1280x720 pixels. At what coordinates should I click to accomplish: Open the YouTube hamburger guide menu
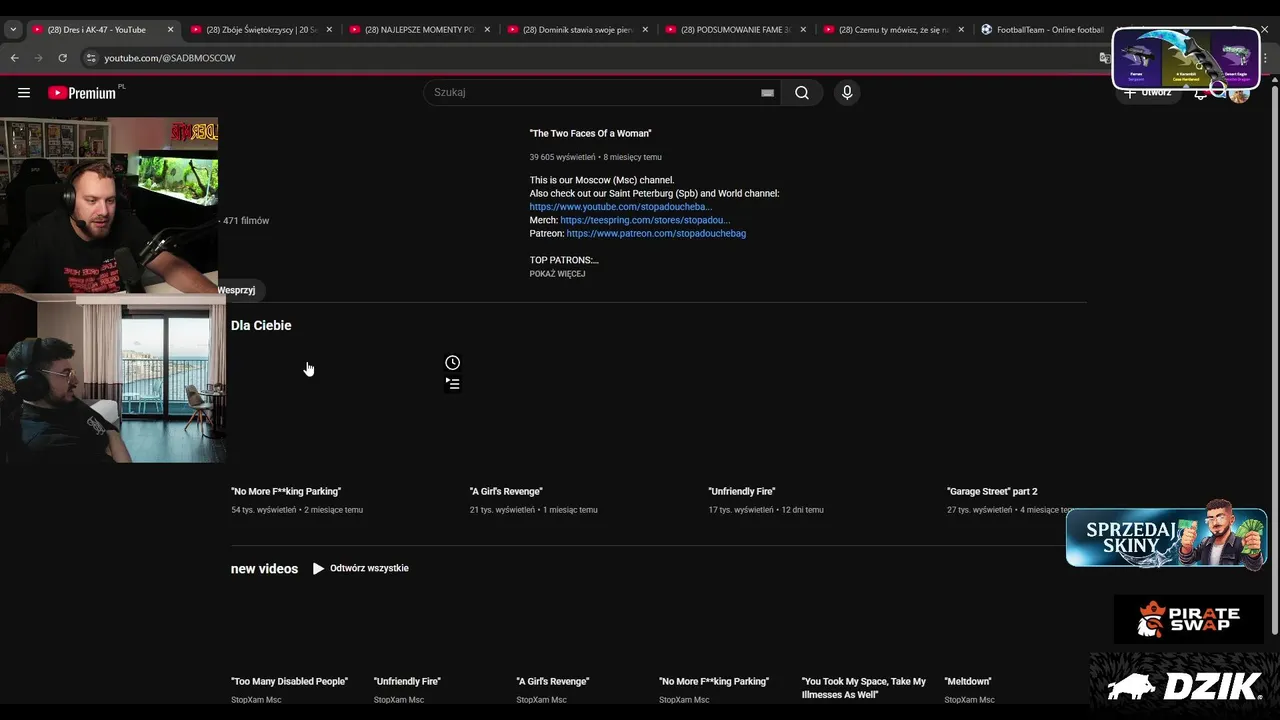pos(24,93)
